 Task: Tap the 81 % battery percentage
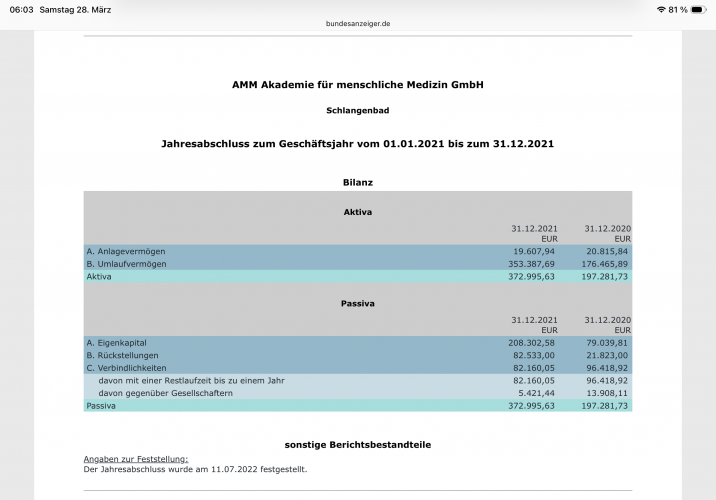click(x=677, y=9)
